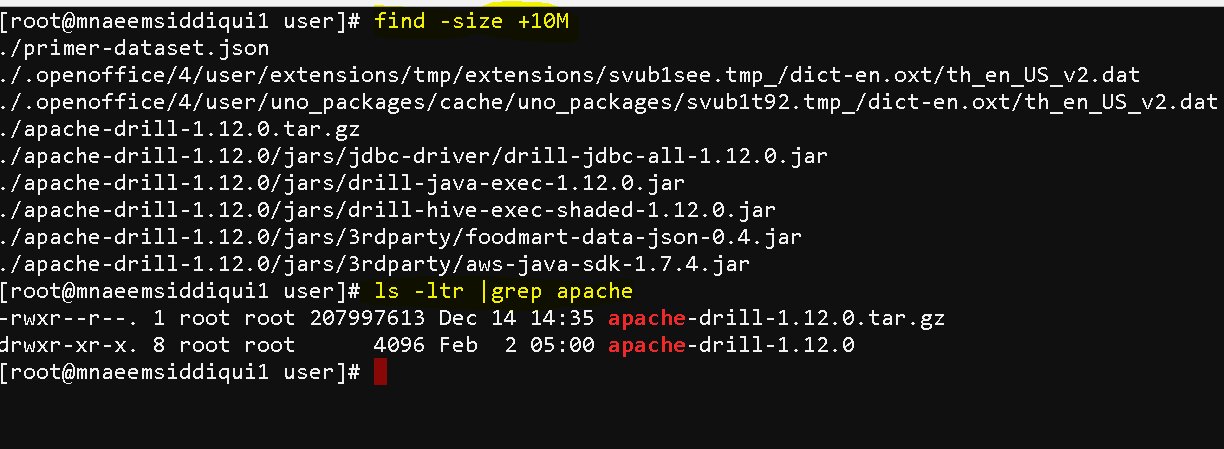The width and height of the screenshot is (1224, 449).
Task: Click the ls -ltr |grep apache command
Action: pos(504,292)
